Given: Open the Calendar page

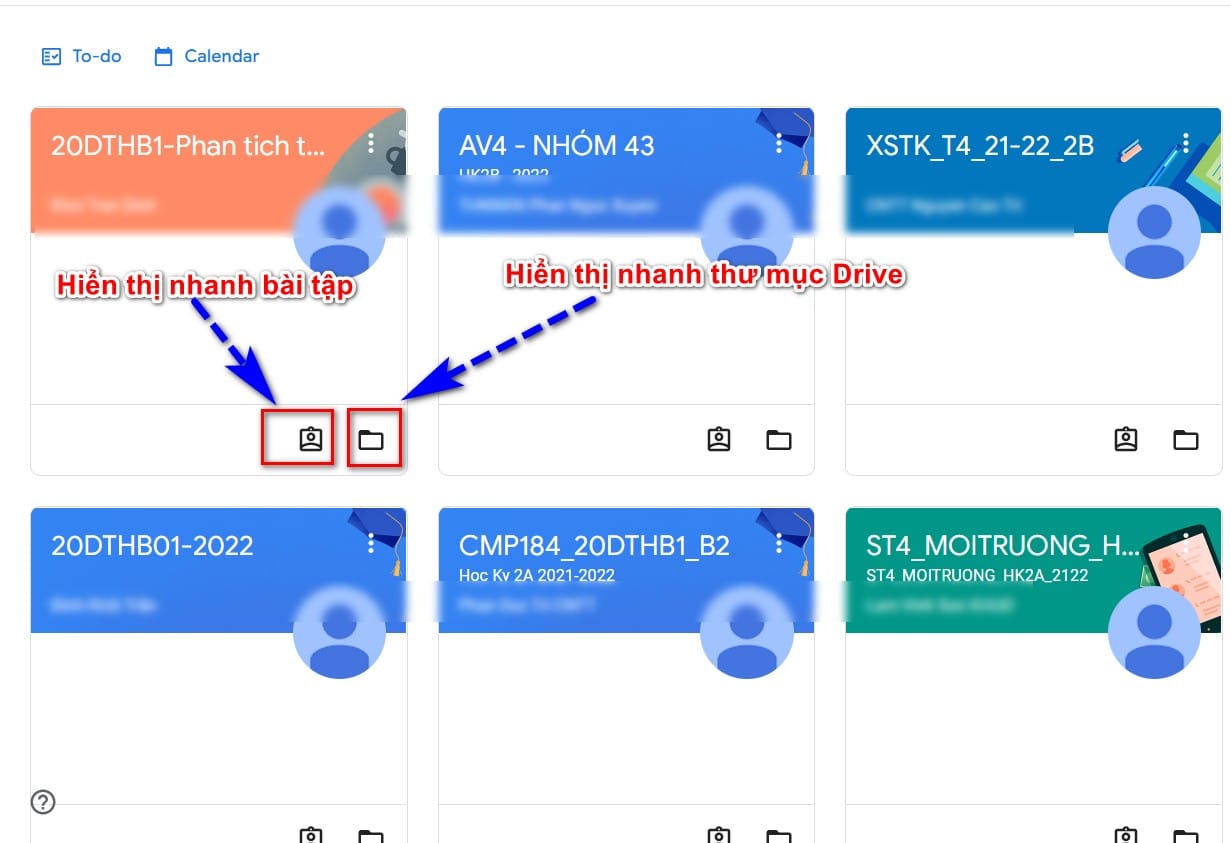Looking at the screenshot, I should point(207,56).
